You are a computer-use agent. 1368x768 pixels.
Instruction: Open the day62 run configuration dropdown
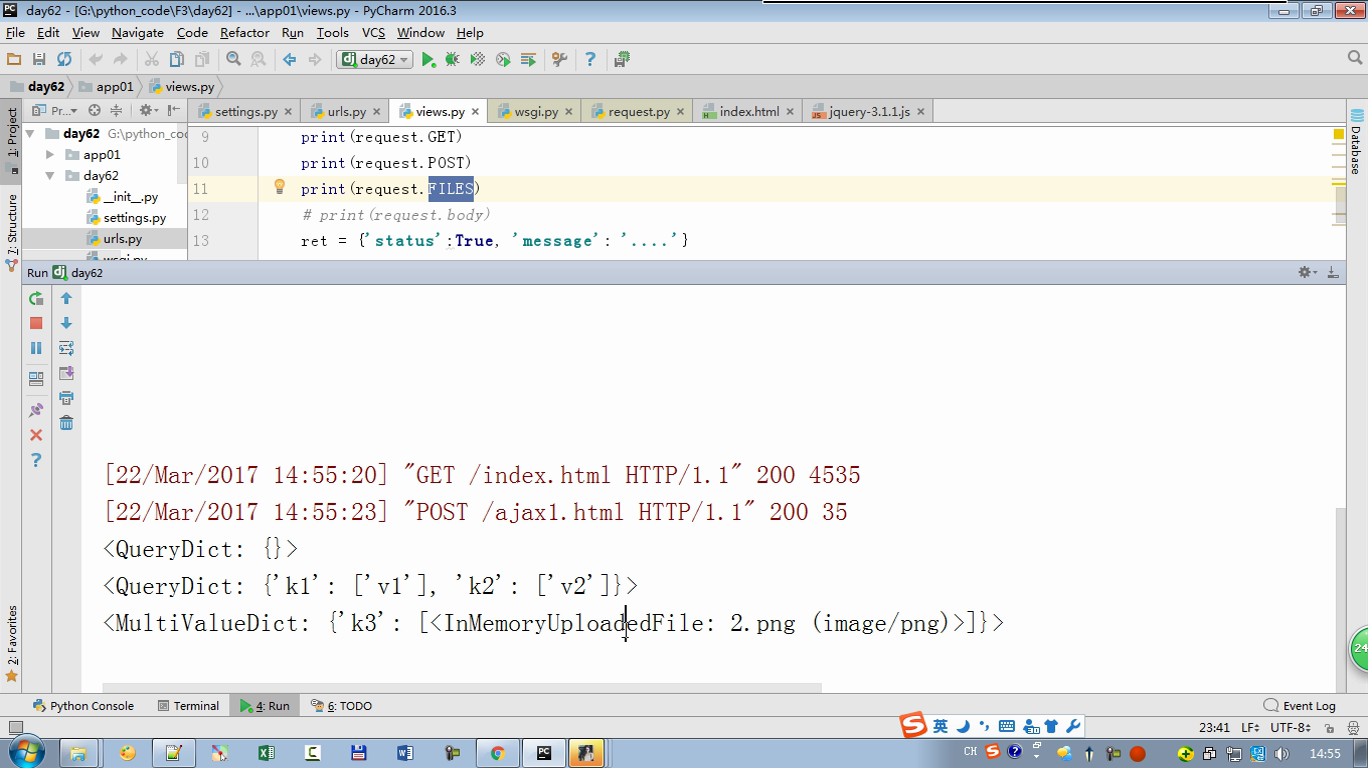pyautogui.click(x=376, y=60)
